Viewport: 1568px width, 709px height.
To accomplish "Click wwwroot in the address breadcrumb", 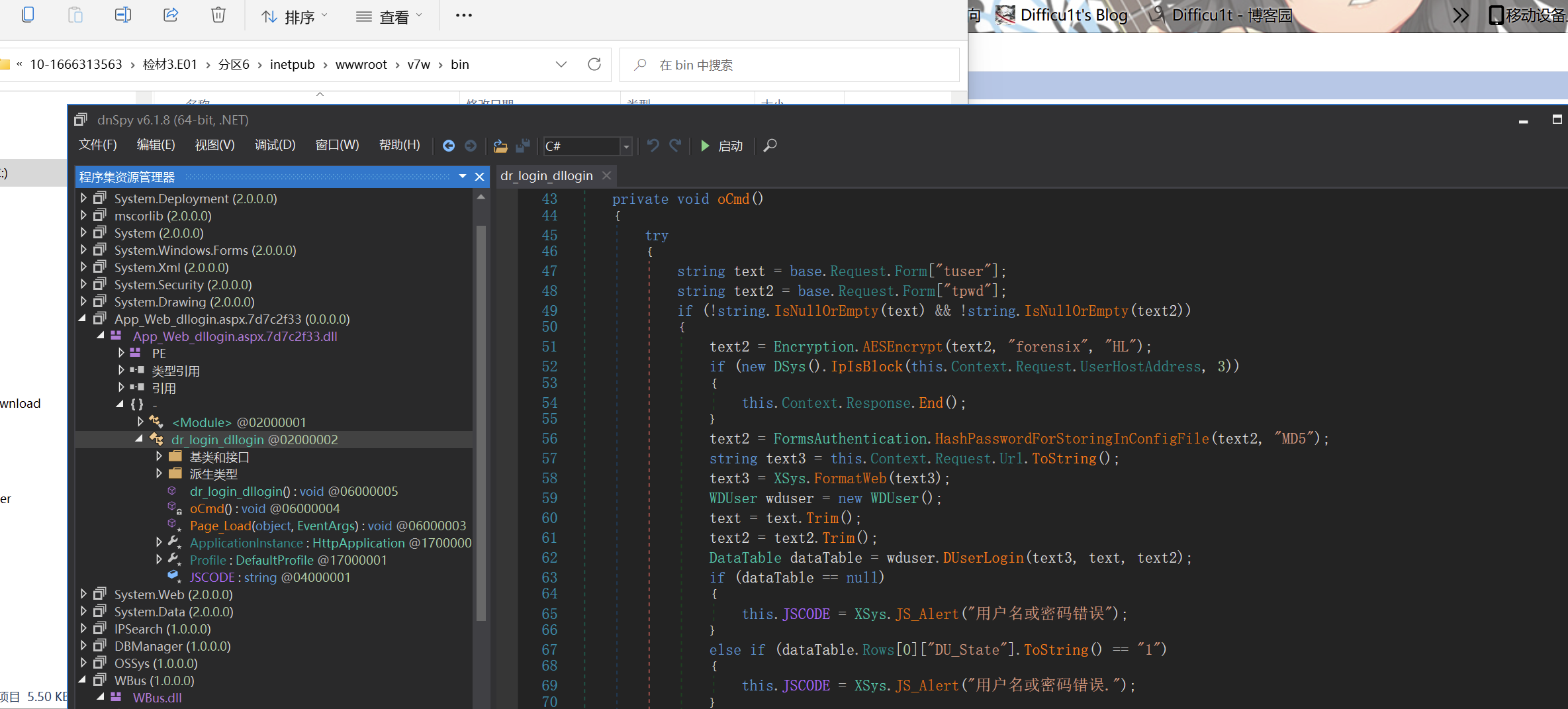I will coord(361,64).
